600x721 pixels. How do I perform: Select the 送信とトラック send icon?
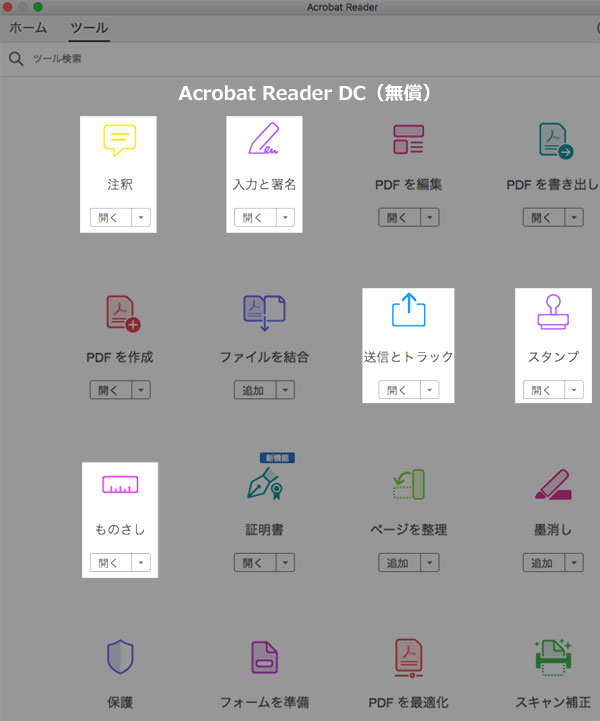[x=409, y=310]
